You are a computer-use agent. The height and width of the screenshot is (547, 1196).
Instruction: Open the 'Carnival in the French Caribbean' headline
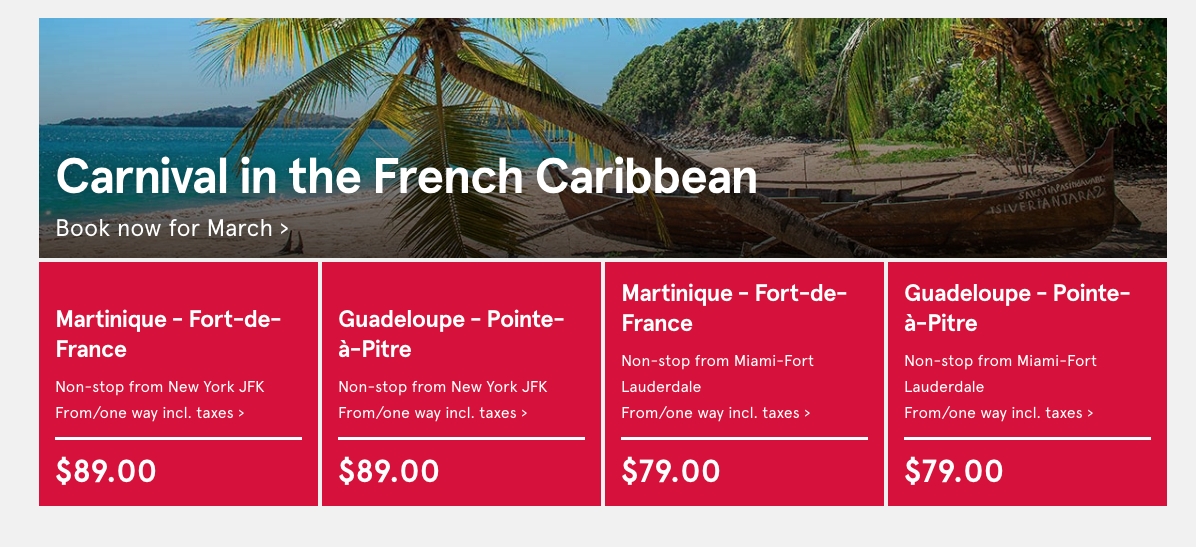(x=406, y=176)
